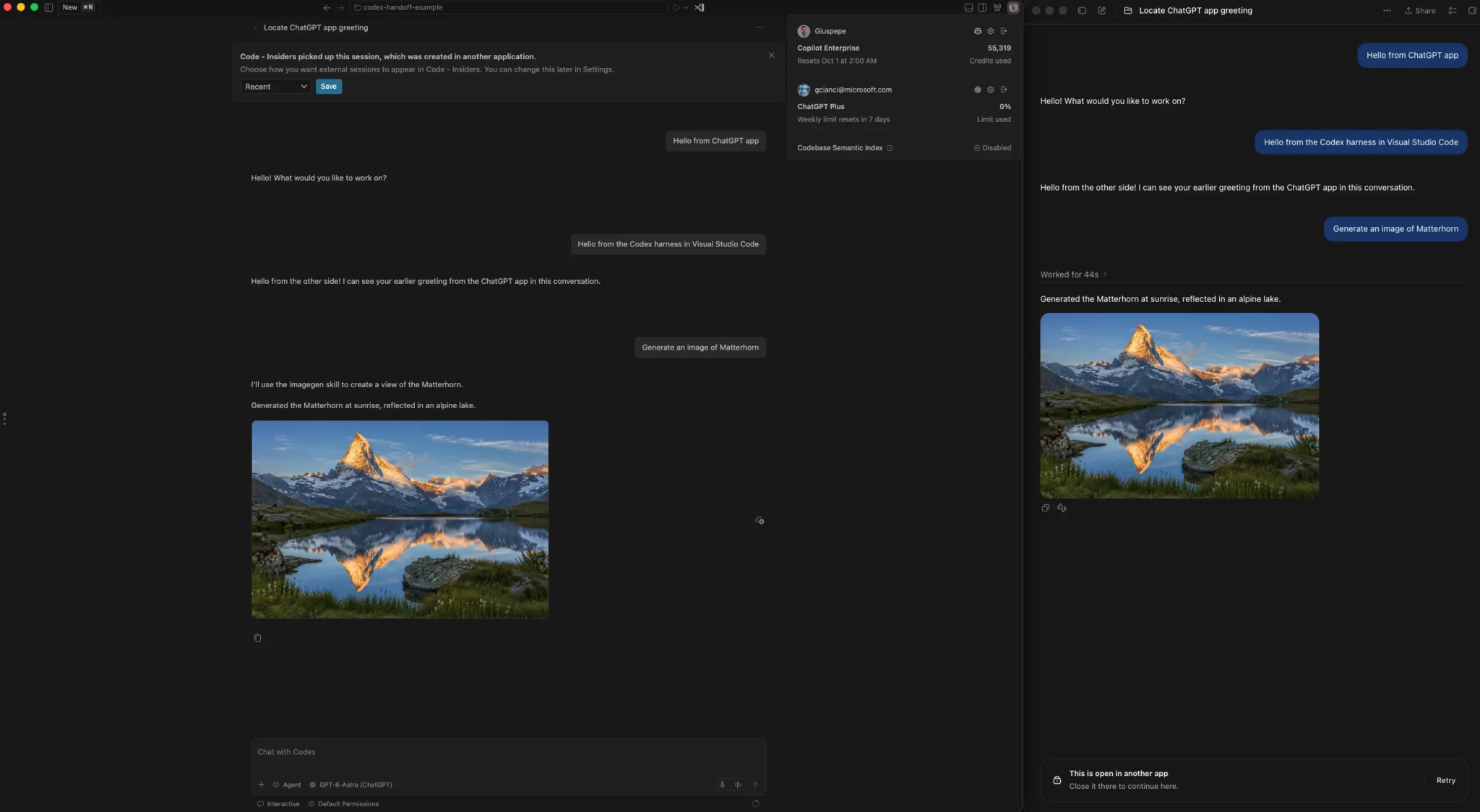The width and height of the screenshot is (1480, 812).
Task: Click the folder icon beside ChatGPT title
Action: [1127, 11]
